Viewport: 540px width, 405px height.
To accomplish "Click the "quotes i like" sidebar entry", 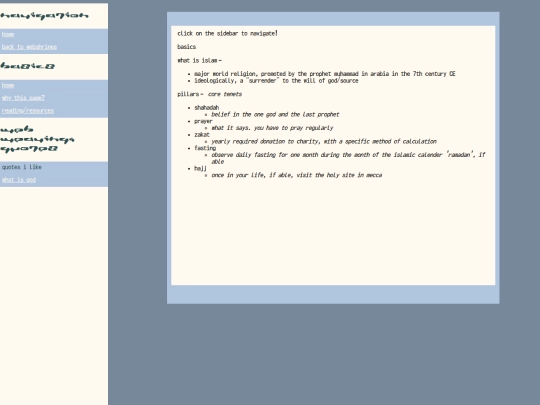I will tap(22, 167).
